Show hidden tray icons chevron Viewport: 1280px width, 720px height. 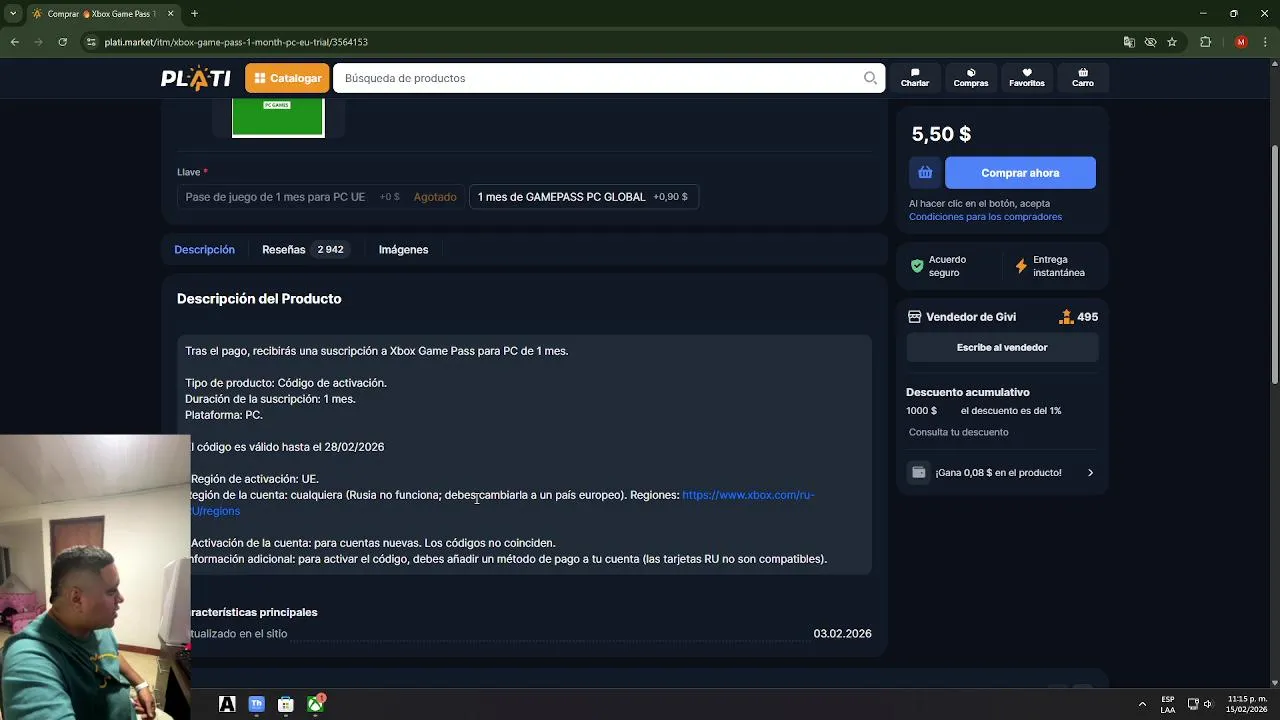point(1142,704)
